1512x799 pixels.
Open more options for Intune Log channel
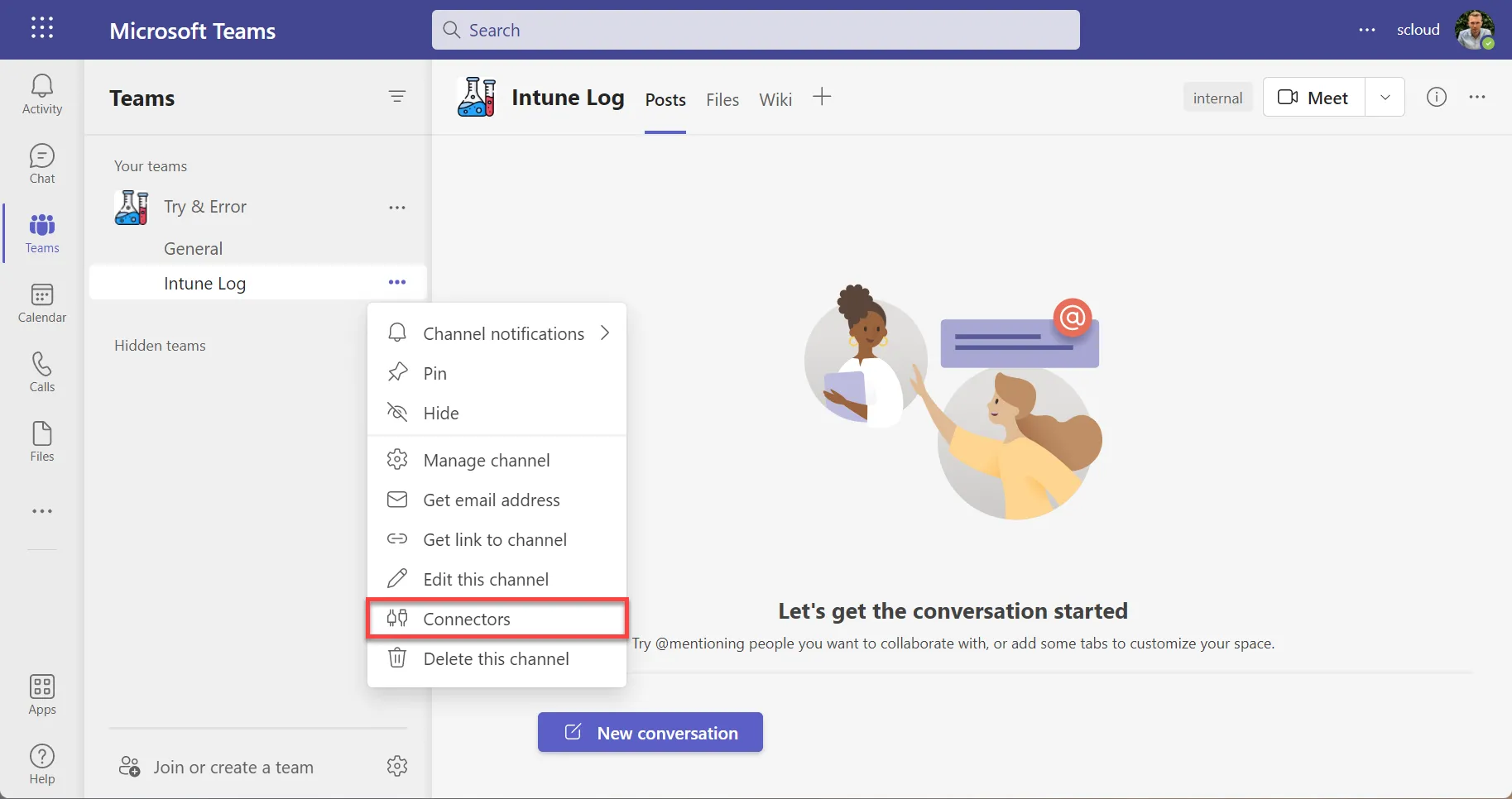[x=397, y=283]
